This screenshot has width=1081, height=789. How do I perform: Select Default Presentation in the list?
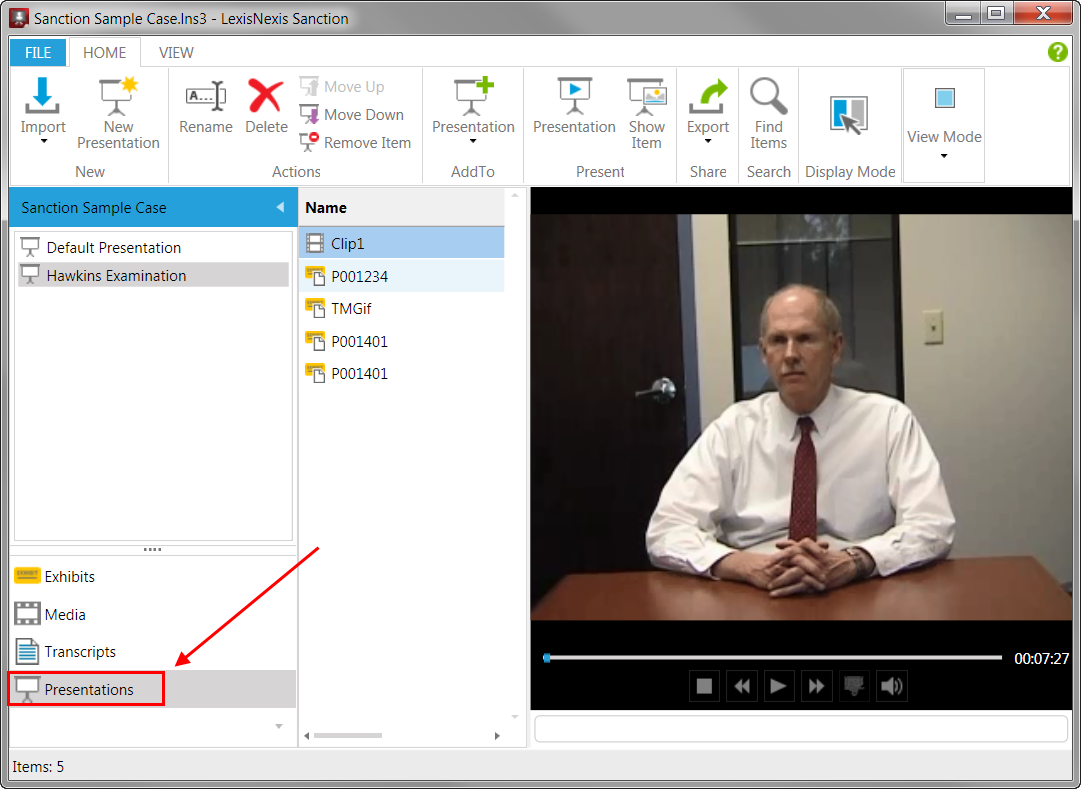coord(153,247)
